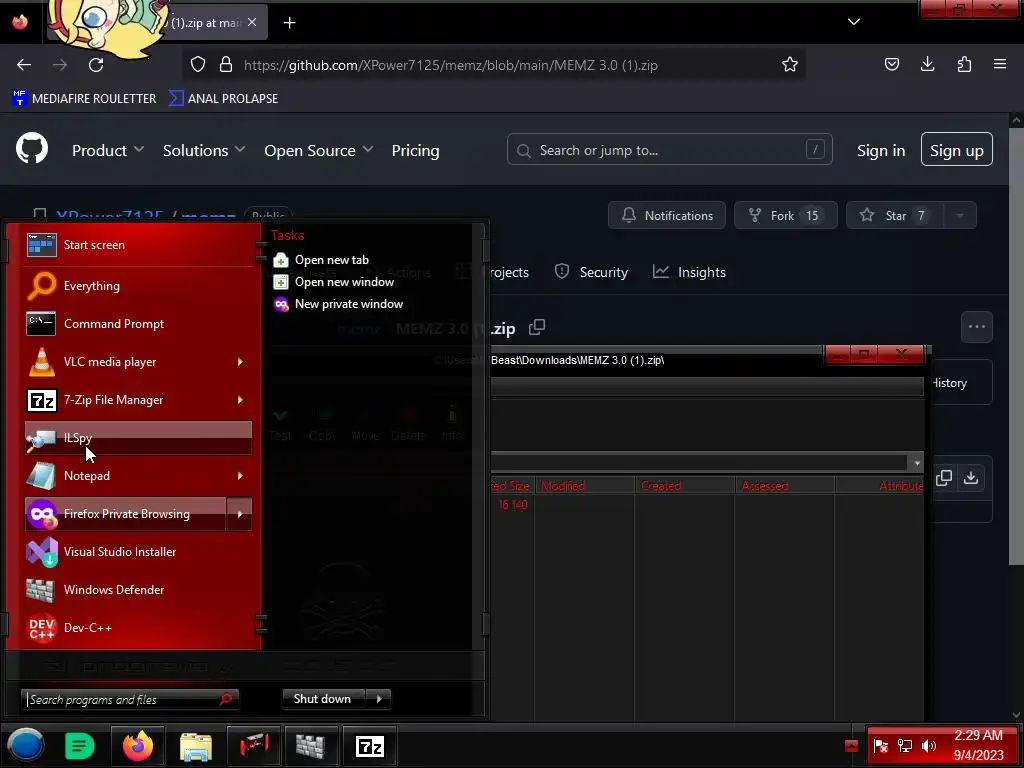
Task: Open 7-Zip address path dropdown
Action: pyautogui.click(x=917, y=463)
